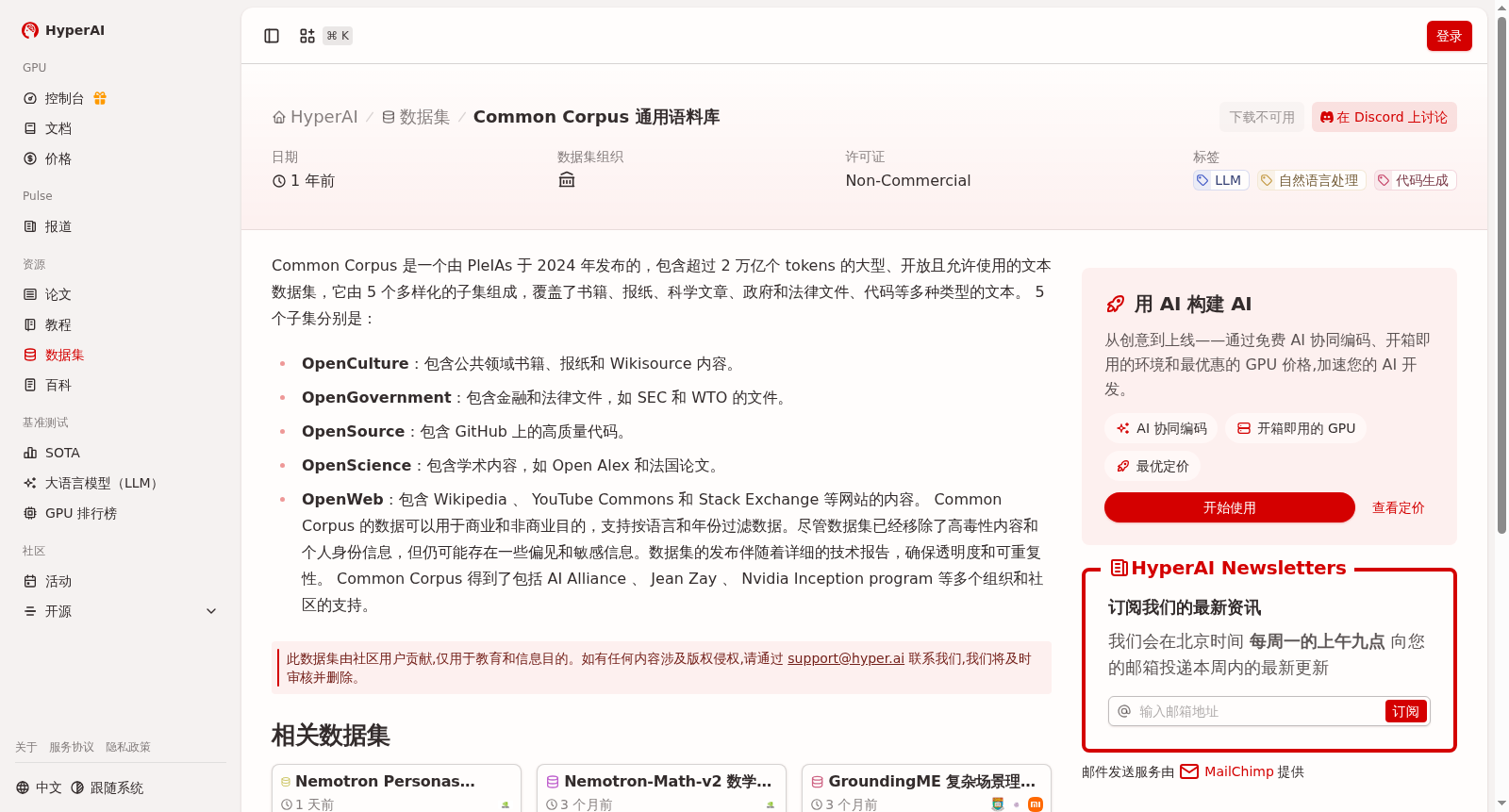1509x812 pixels.
Task: Open 在 Discord 上讨论 button
Action: (x=1385, y=117)
